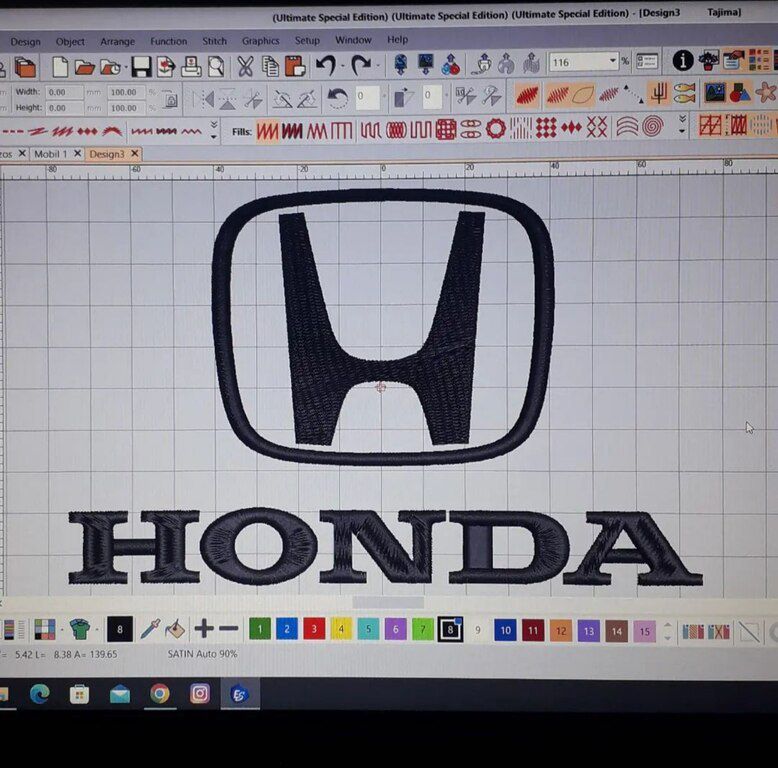Select the contour arcs fill stitch icon
Screen dimensions: 778x768
pos(627,127)
